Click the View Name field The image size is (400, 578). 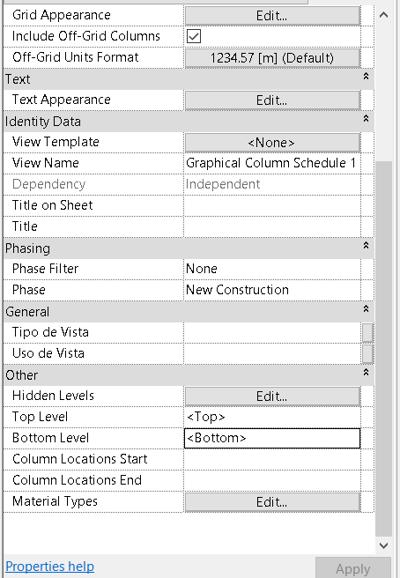[x=272, y=163]
